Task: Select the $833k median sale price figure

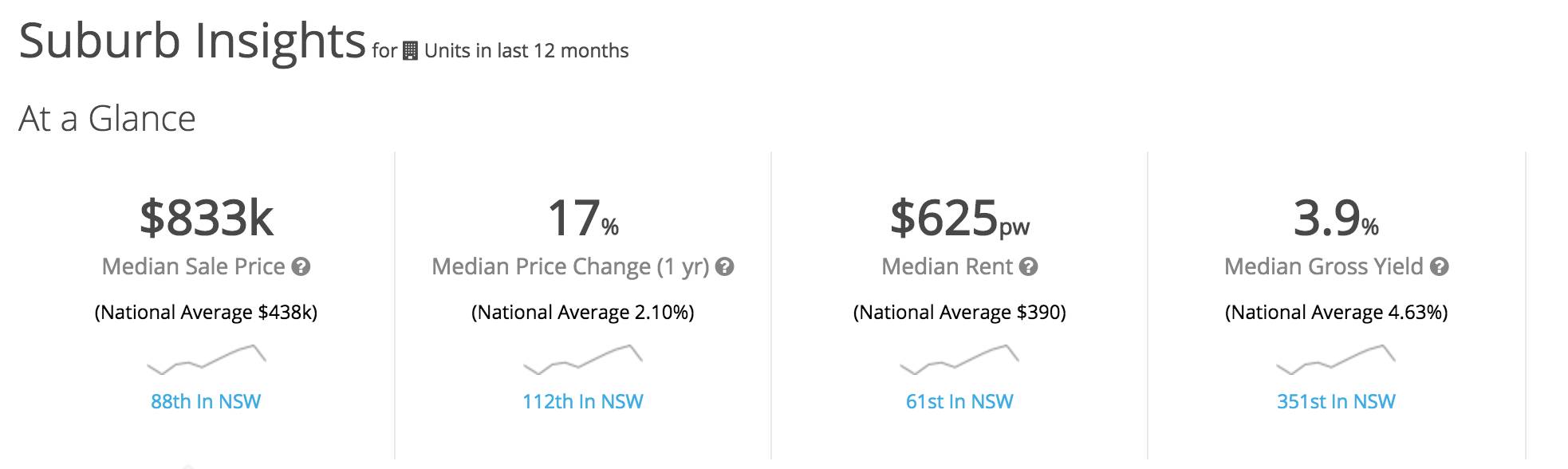Action: pos(207,219)
